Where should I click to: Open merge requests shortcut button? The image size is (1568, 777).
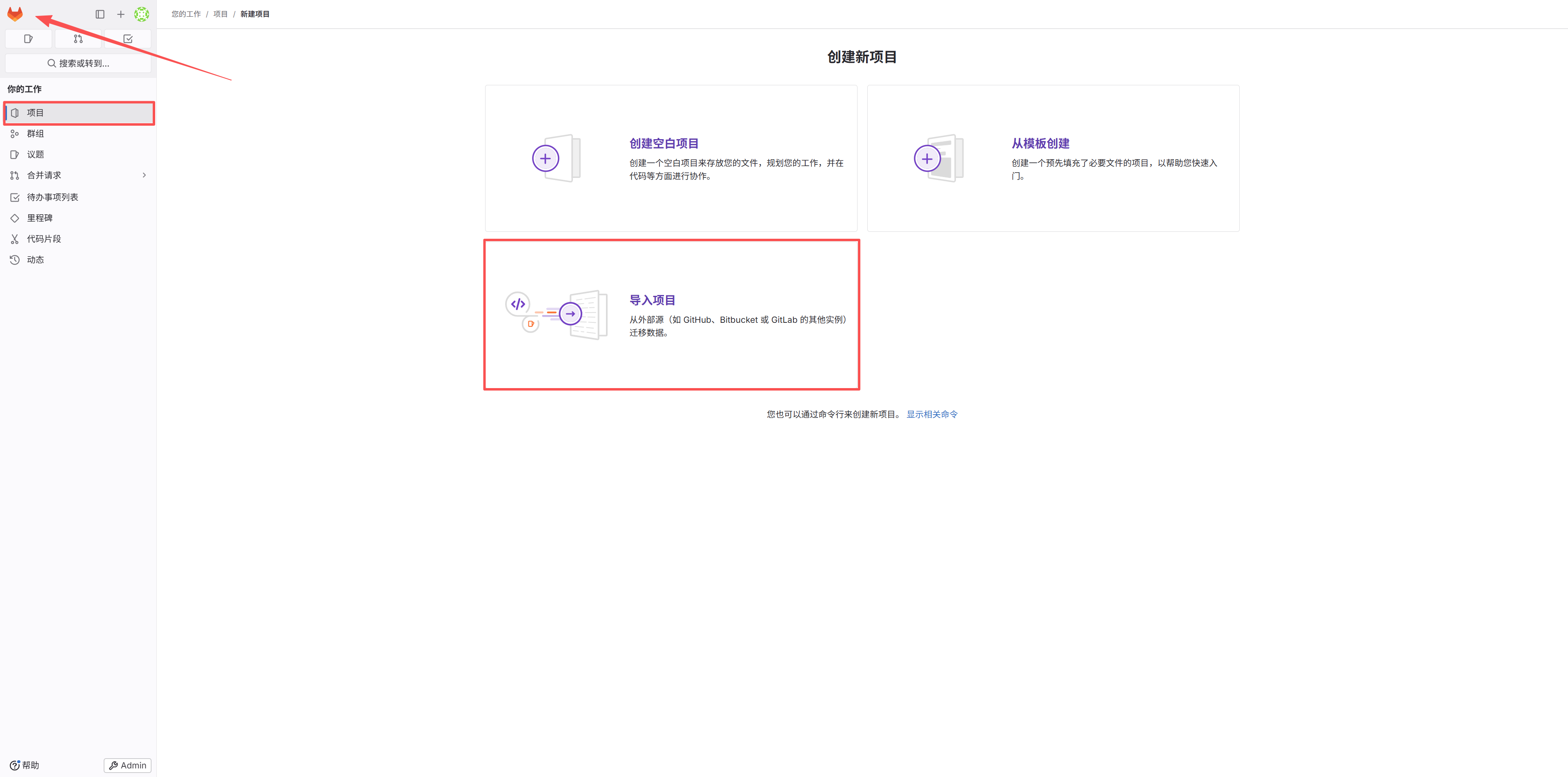[78, 39]
